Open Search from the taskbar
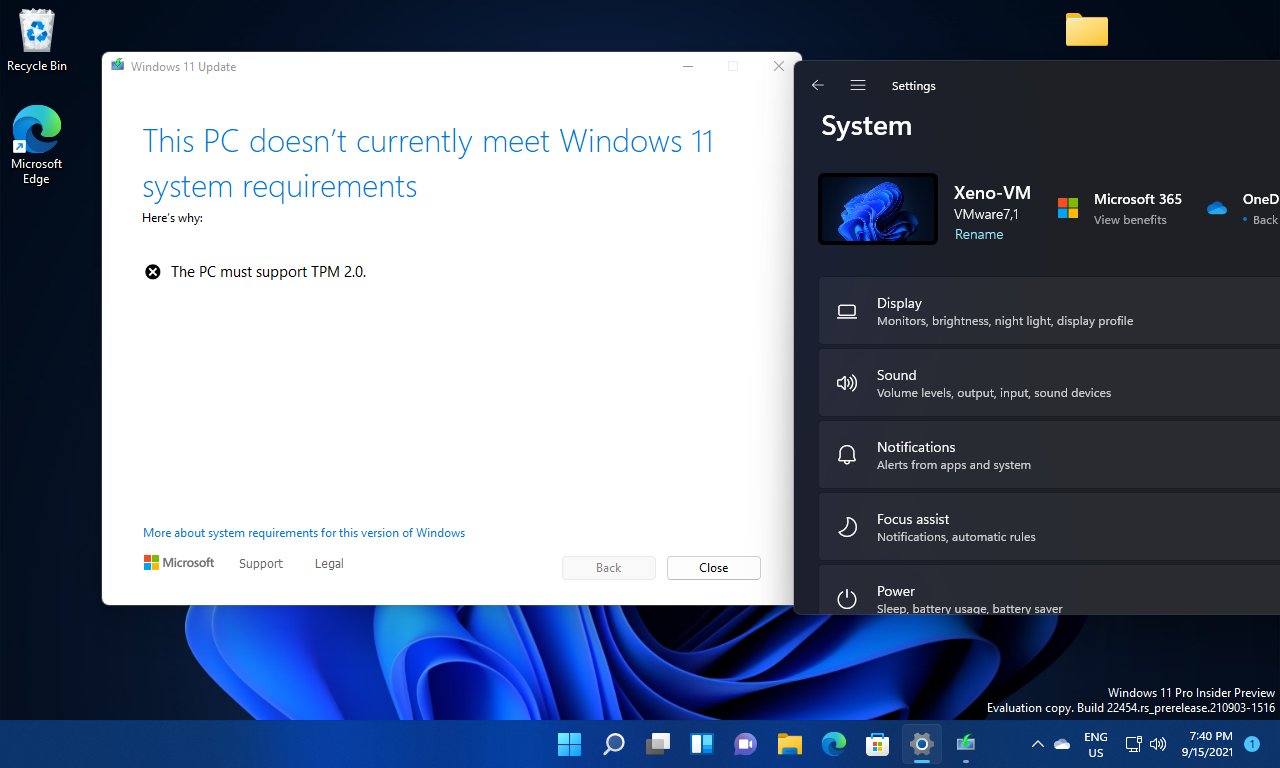1280x768 pixels. point(613,744)
